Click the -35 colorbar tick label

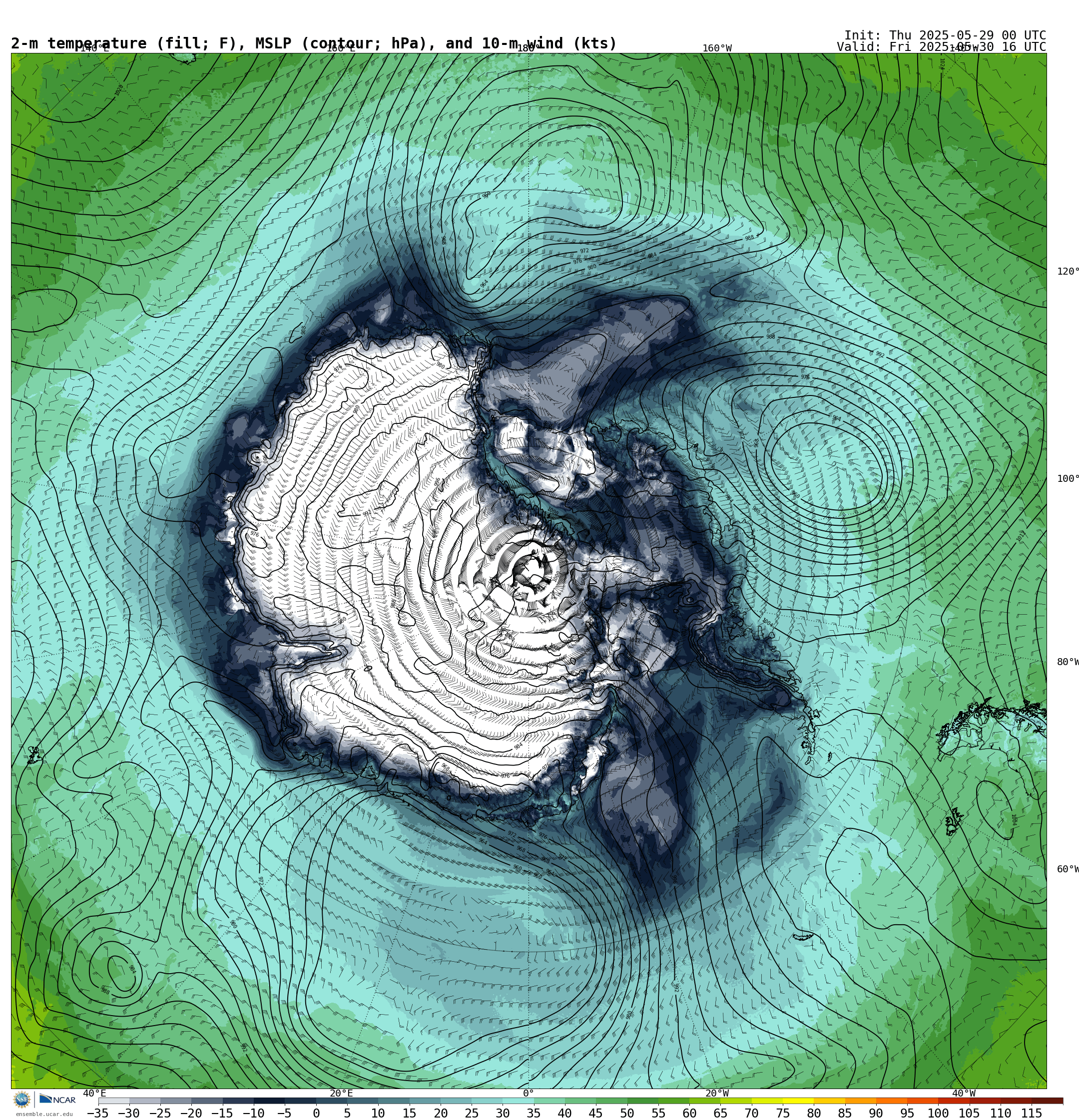pos(98,1113)
